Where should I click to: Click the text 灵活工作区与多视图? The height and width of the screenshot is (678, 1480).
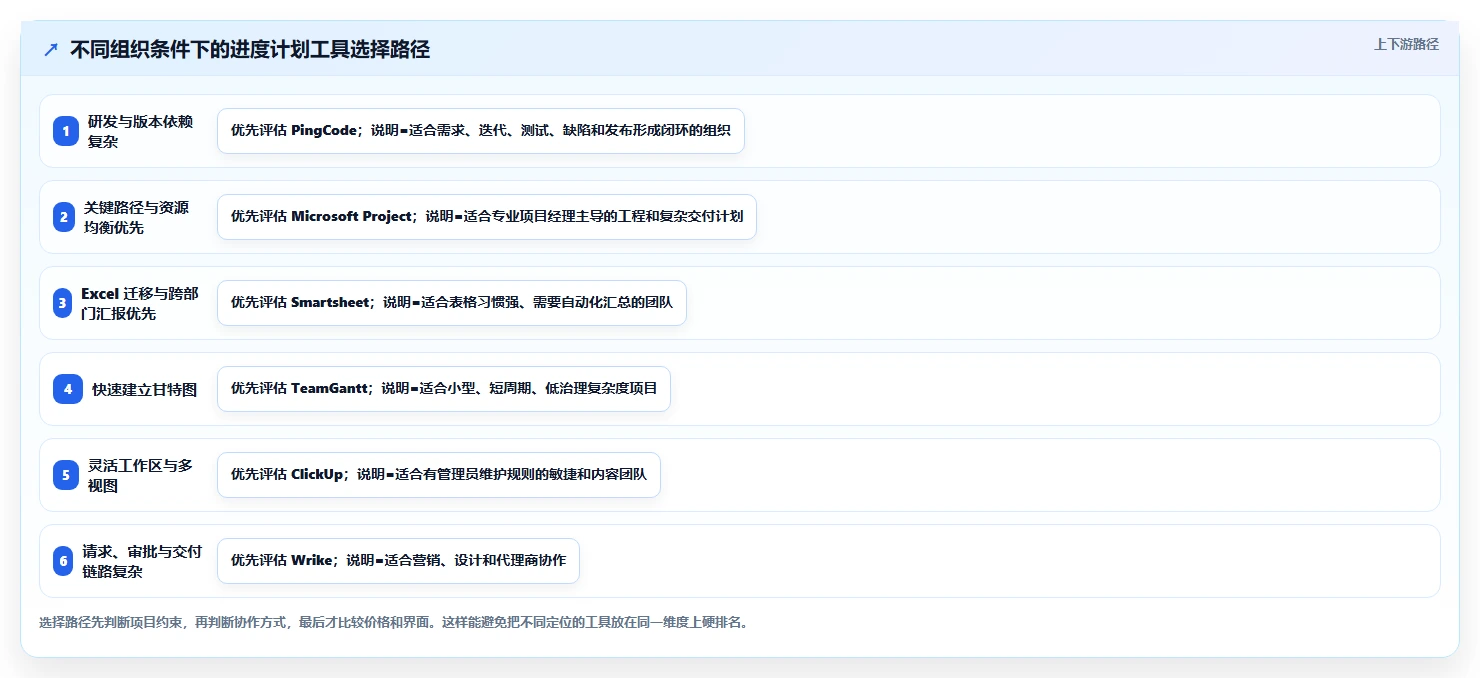pyautogui.click(x=140, y=475)
